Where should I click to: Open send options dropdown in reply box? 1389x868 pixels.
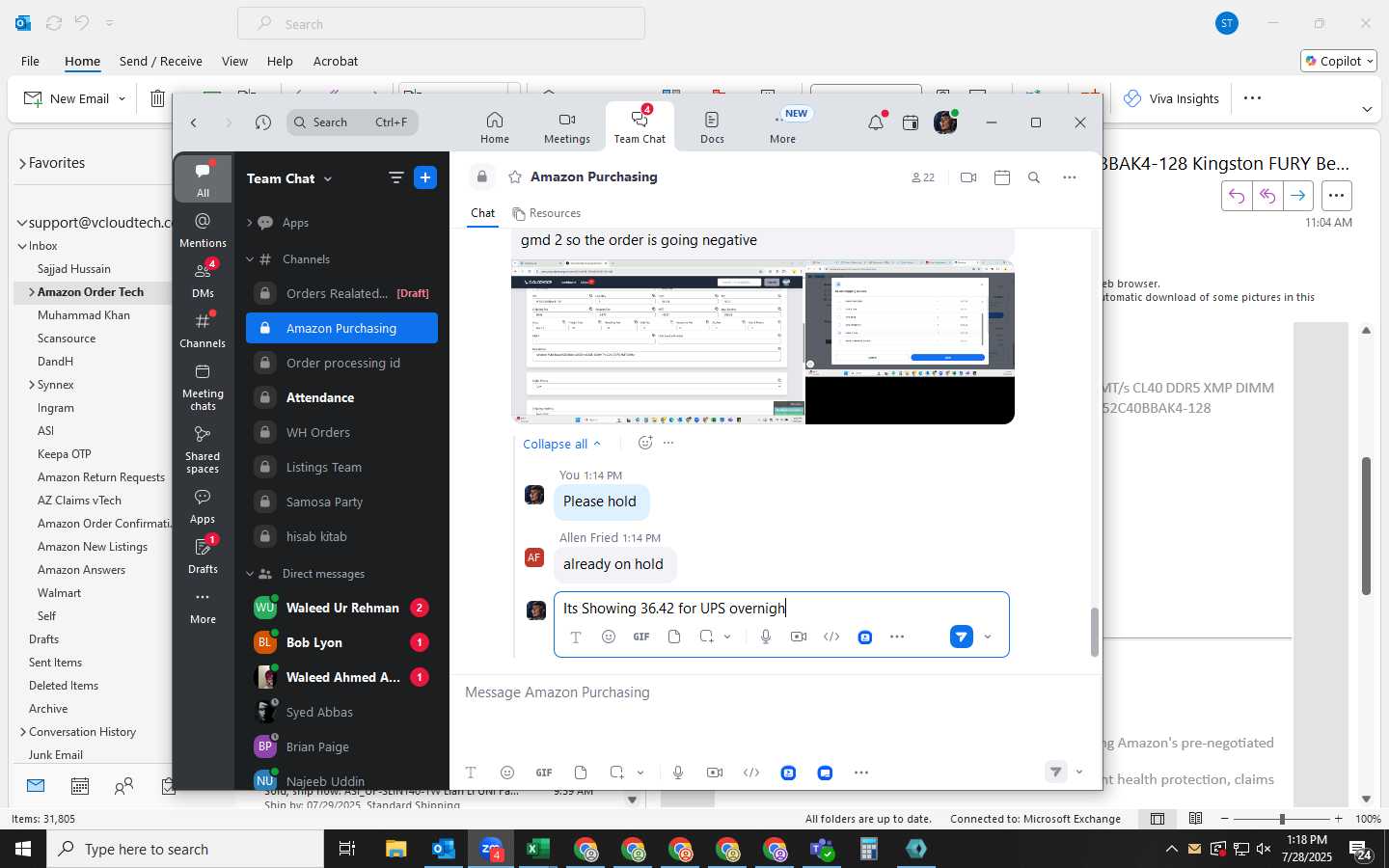pyautogui.click(x=988, y=637)
